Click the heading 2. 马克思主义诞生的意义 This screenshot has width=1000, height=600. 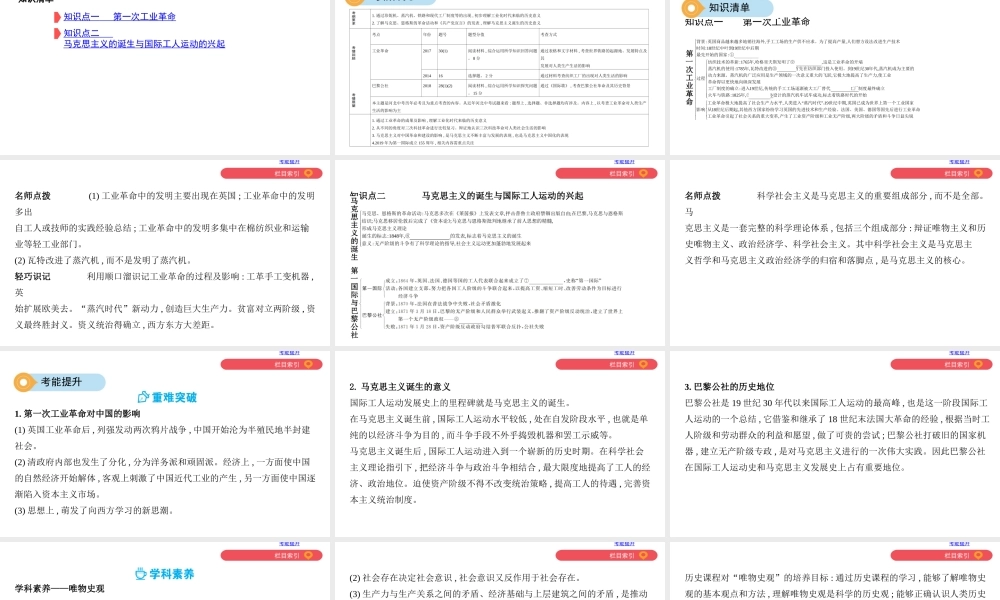point(400,387)
